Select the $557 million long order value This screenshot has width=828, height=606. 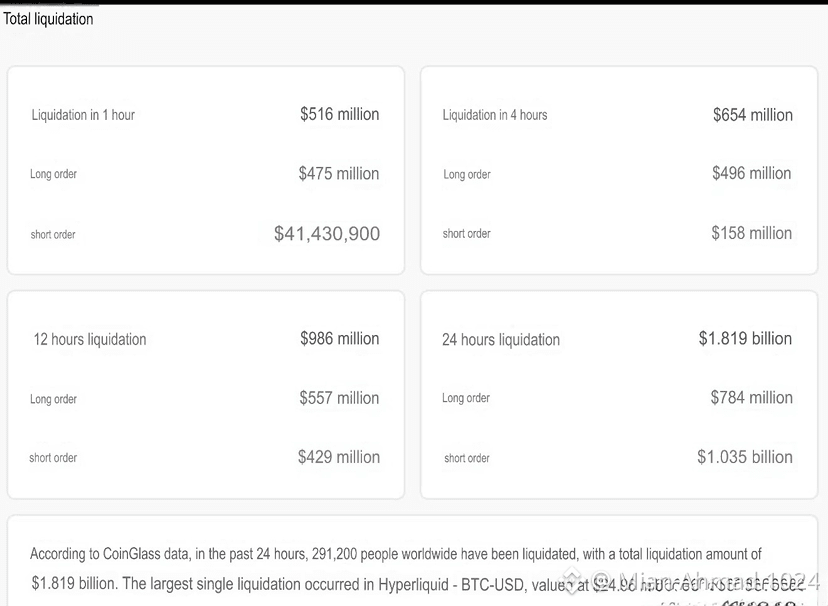pyautogui.click(x=339, y=397)
